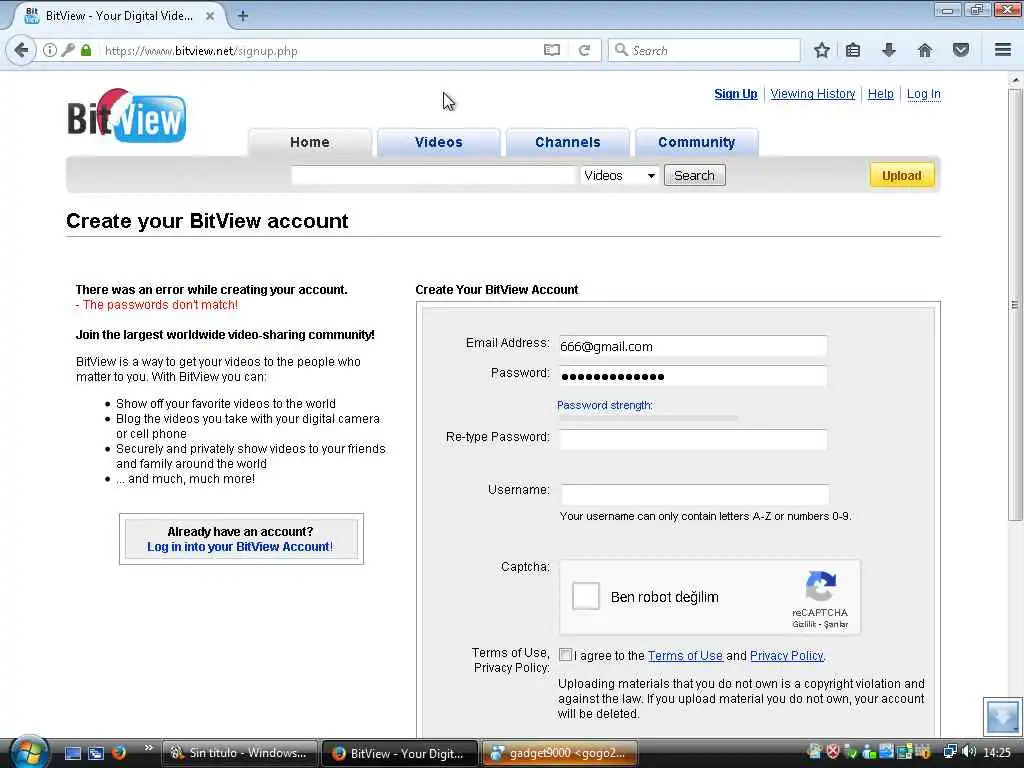Show site information via the info icon

click(50, 50)
